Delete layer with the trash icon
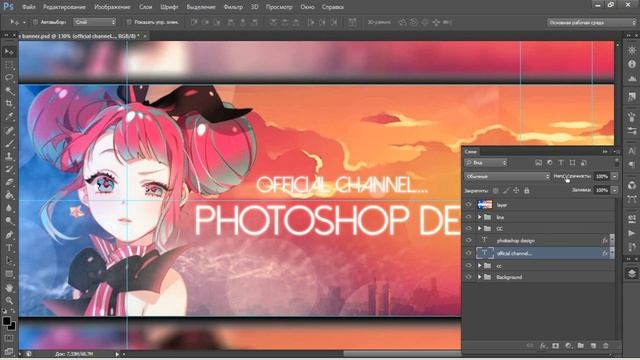Viewport: 640px width, 360px height. click(606, 346)
